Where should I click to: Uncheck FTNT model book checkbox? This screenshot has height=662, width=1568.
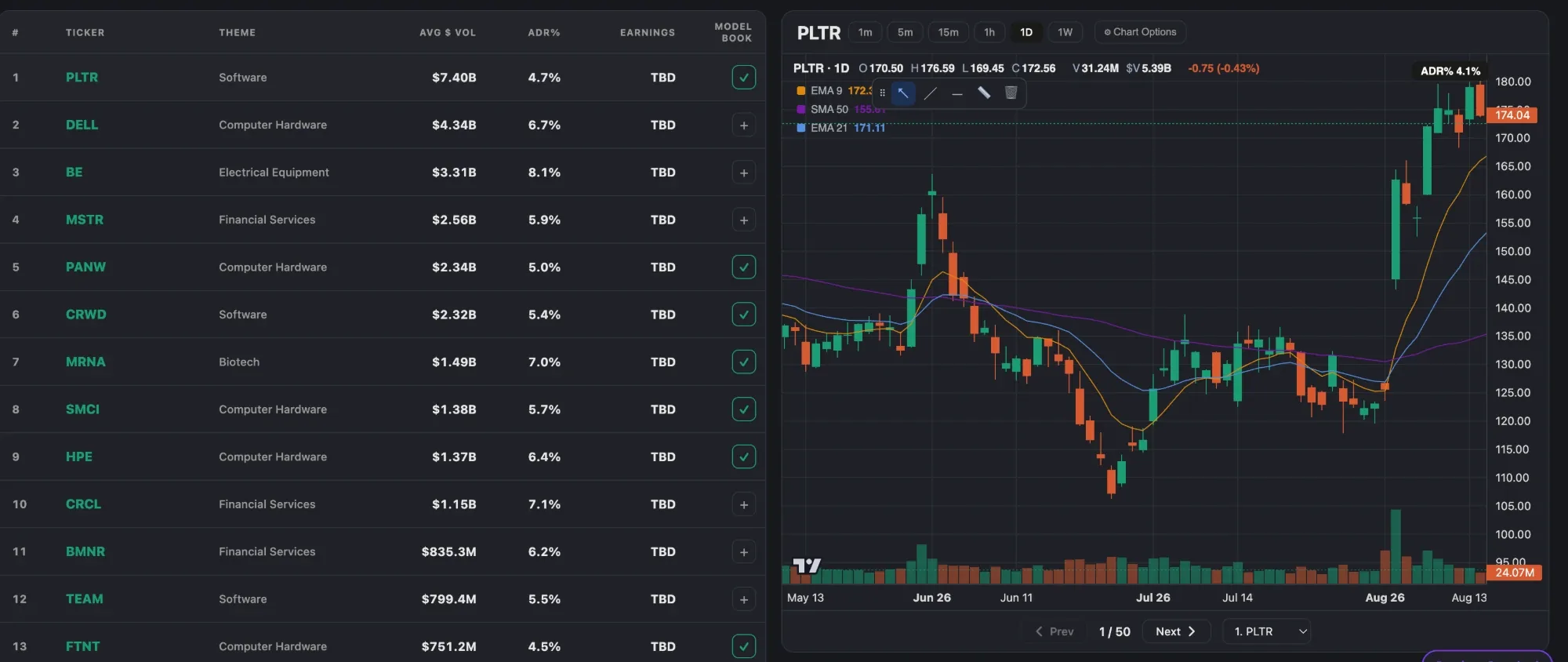(744, 646)
